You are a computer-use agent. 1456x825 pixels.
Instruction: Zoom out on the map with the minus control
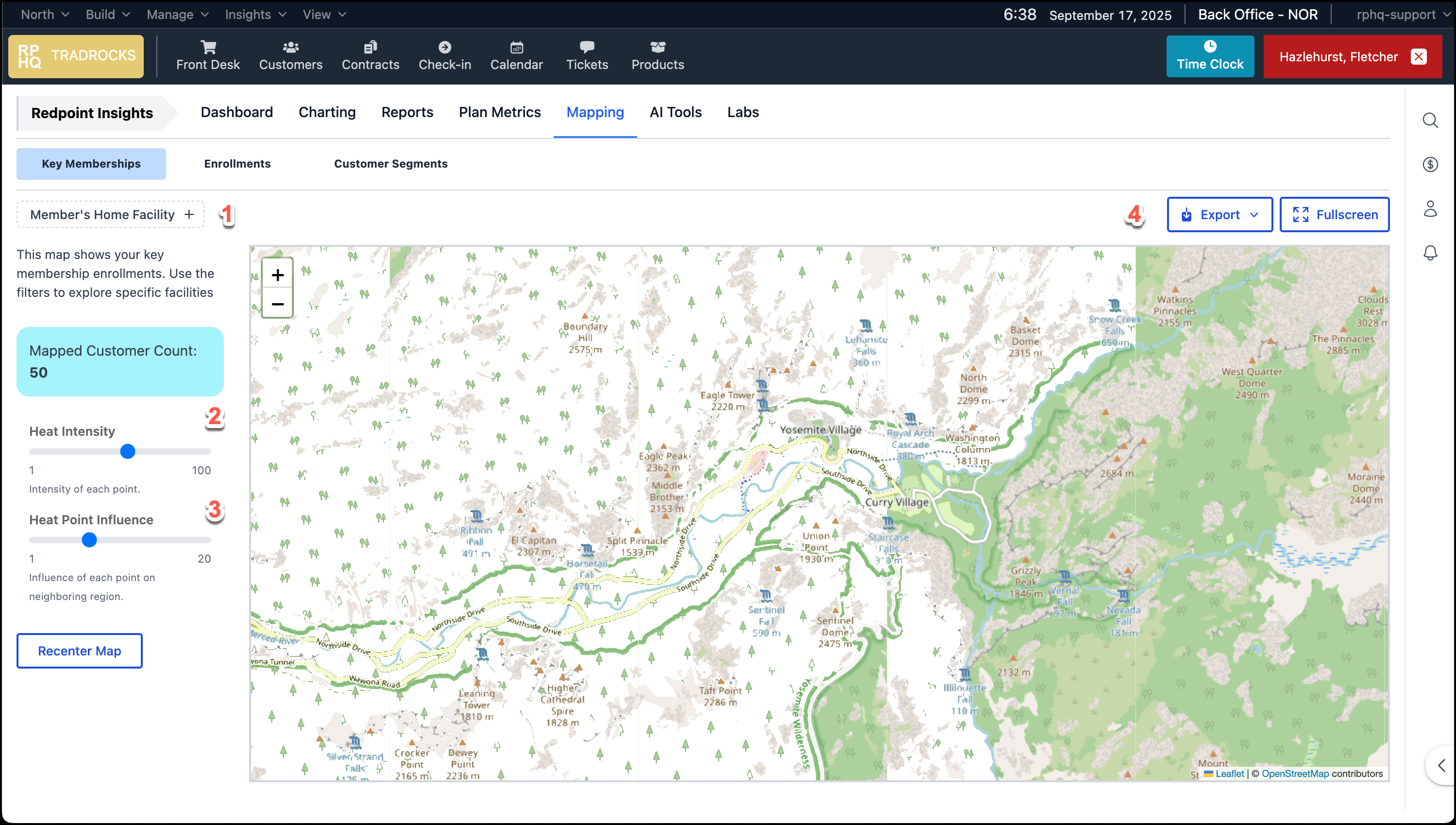pos(277,304)
